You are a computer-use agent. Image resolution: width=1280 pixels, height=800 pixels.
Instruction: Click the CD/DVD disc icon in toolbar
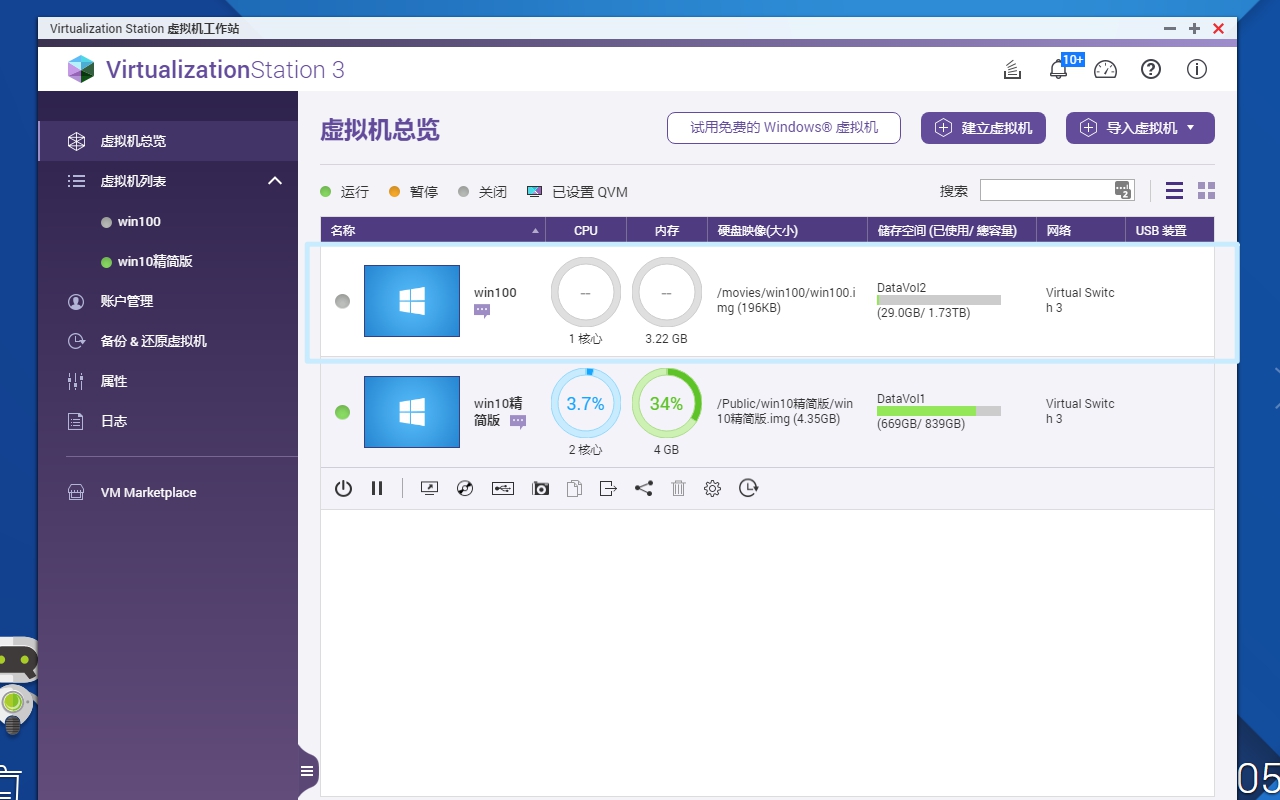(464, 488)
